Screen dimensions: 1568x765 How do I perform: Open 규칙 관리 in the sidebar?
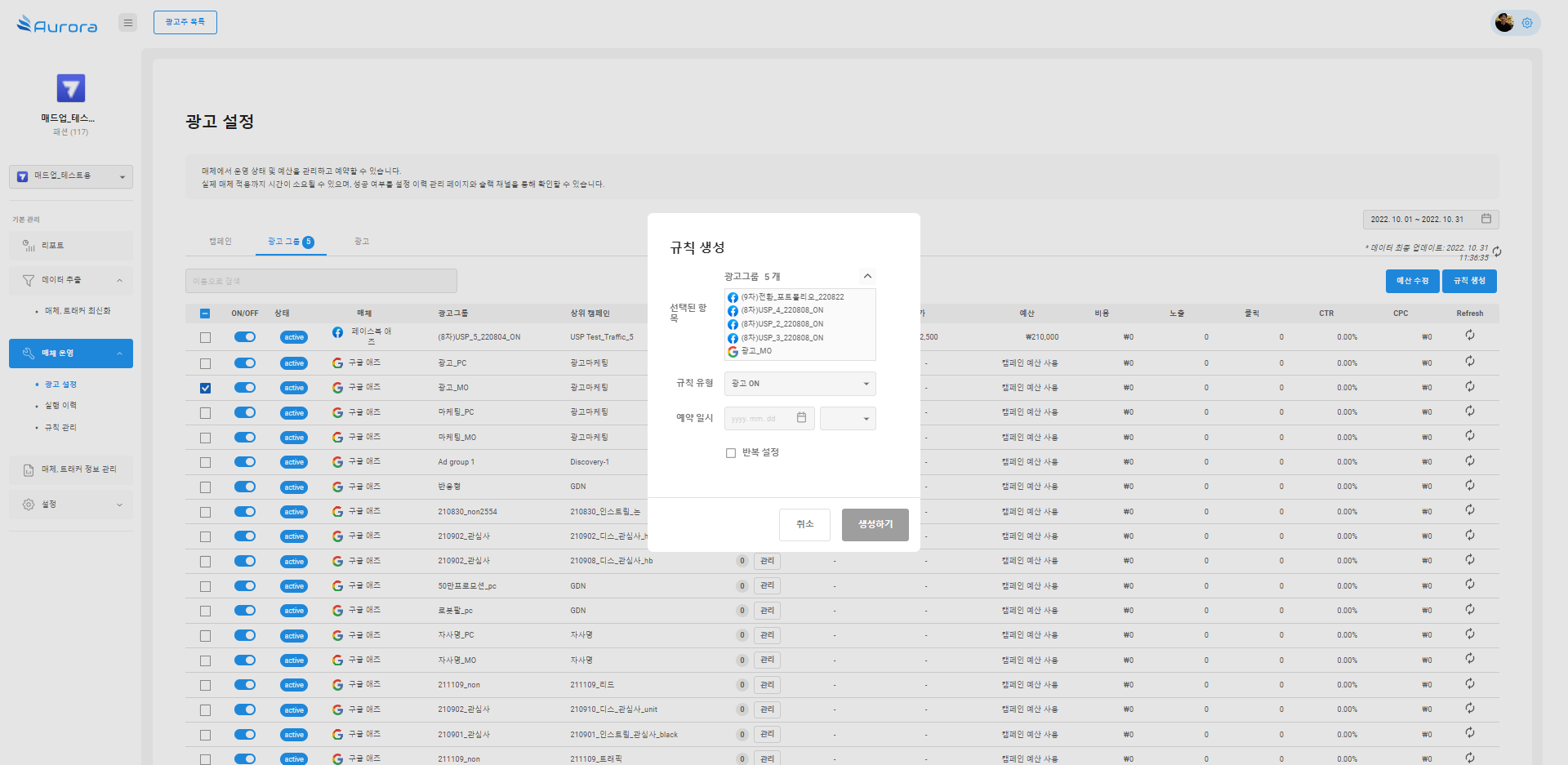pos(60,427)
